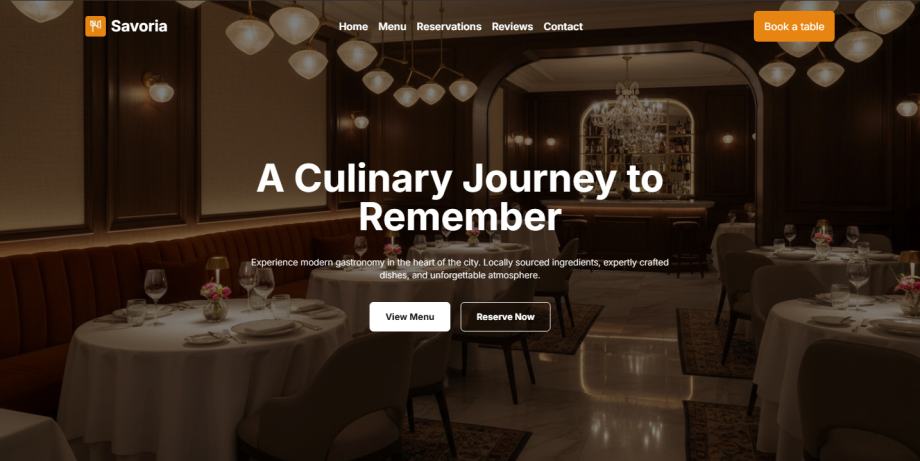
Task: Go to the Home nav link
Action: point(353,26)
